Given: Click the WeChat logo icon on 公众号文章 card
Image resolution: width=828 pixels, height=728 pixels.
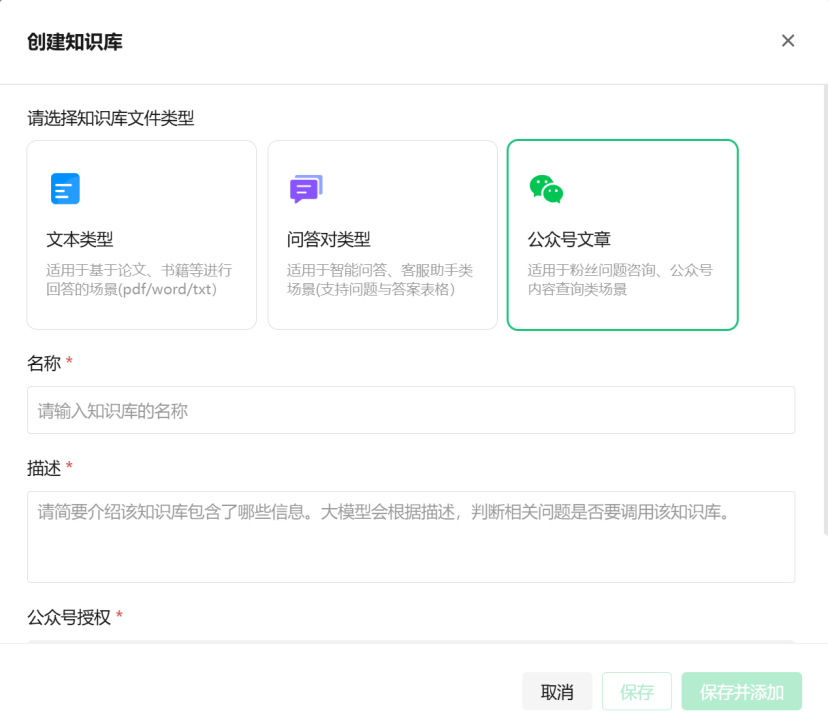Looking at the screenshot, I should pos(547,188).
